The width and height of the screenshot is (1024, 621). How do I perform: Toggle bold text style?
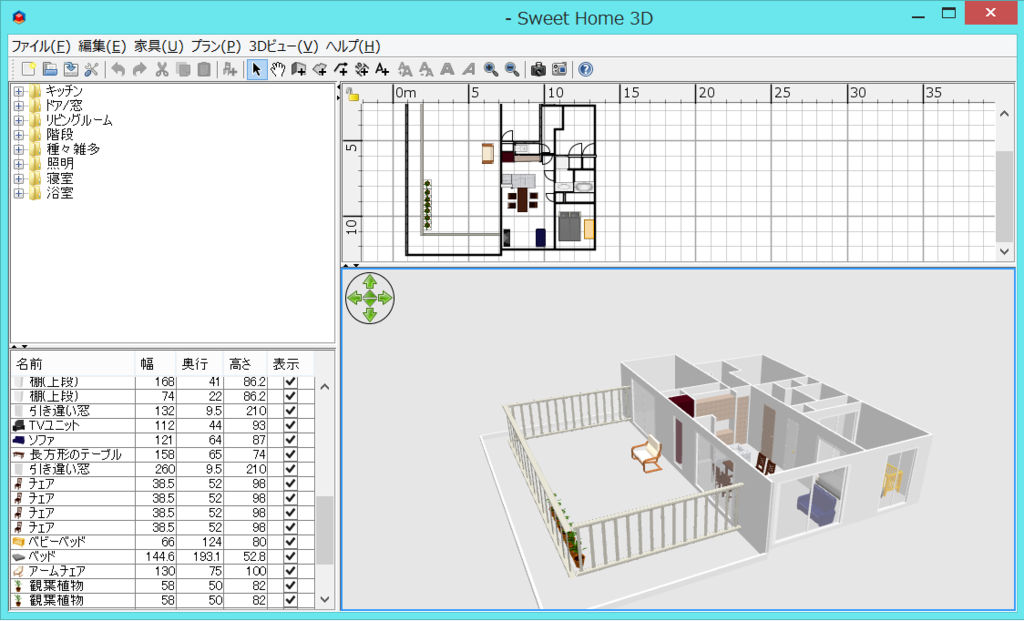(447, 69)
